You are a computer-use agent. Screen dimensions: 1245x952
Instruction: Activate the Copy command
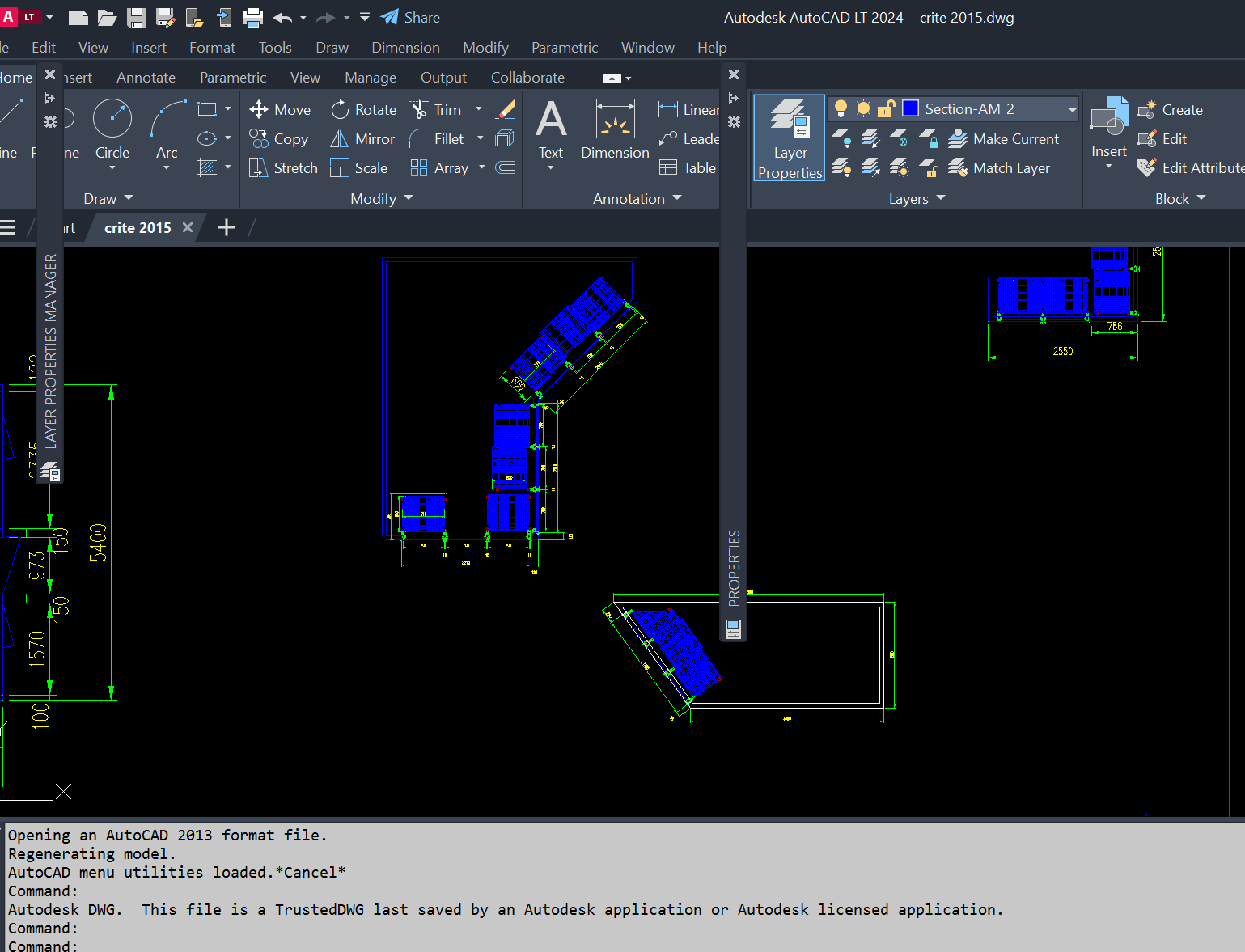[x=278, y=138]
